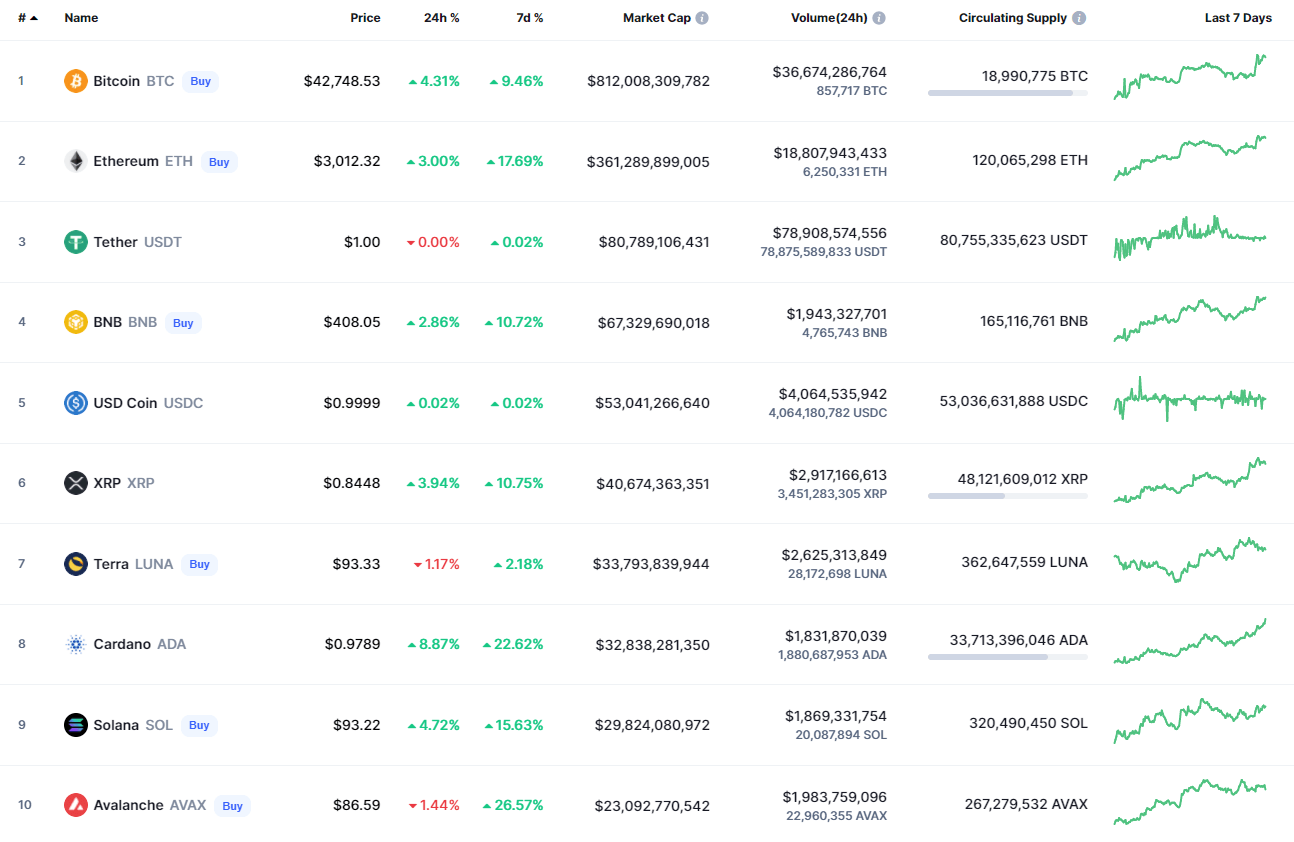Click the Ethereum logo icon
Image resolution: width=1294 pixels, height=842 pixels.
[76, 161]
